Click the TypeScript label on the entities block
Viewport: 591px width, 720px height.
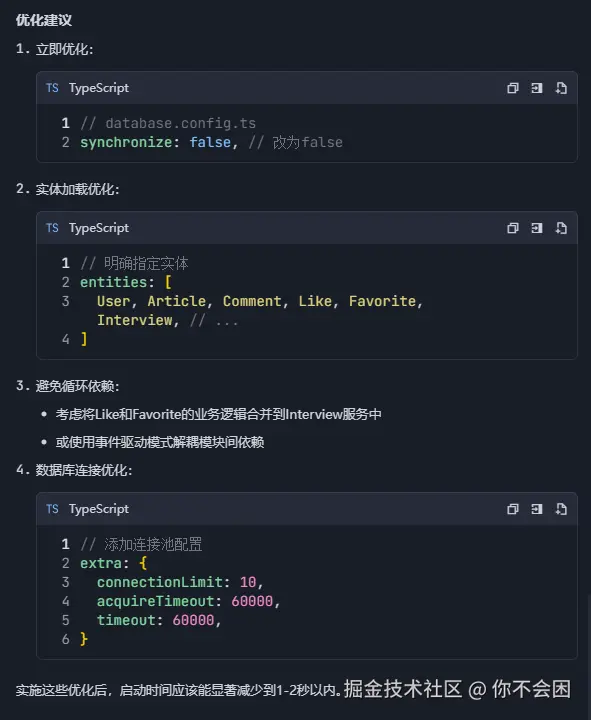point(99,228)
